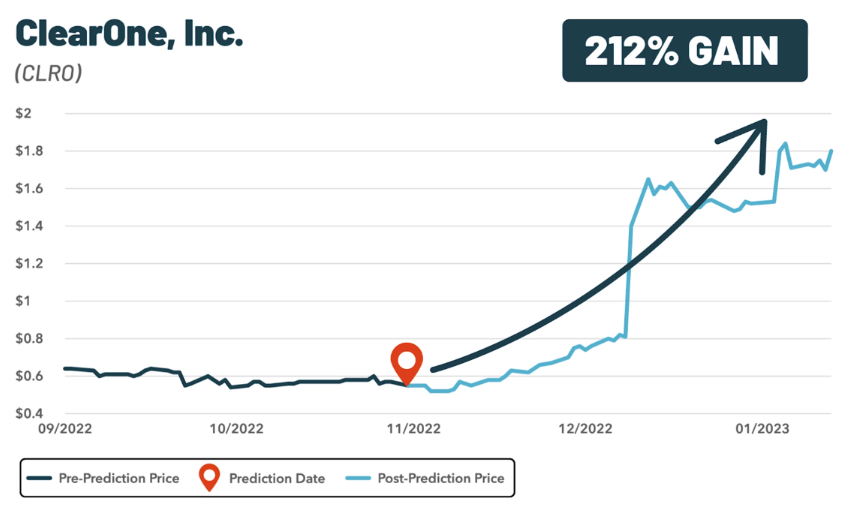Select the 10/2022 x-axis date label
This screenshot has width=841, height=508.
(231, 429)
